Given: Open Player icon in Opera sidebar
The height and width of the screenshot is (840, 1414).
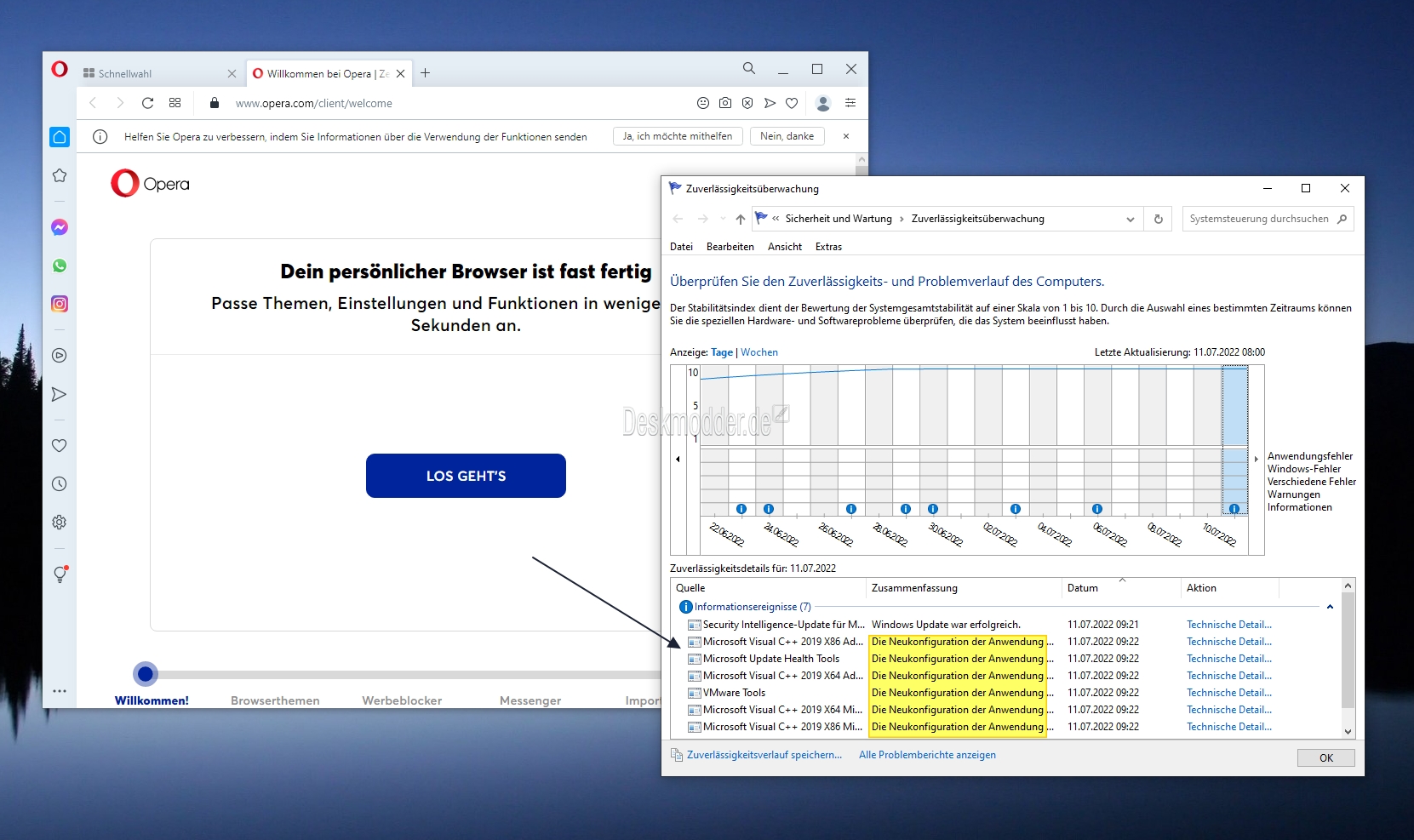Looking at the screenshot, I should pyautogui.click(x=60, y=356).
